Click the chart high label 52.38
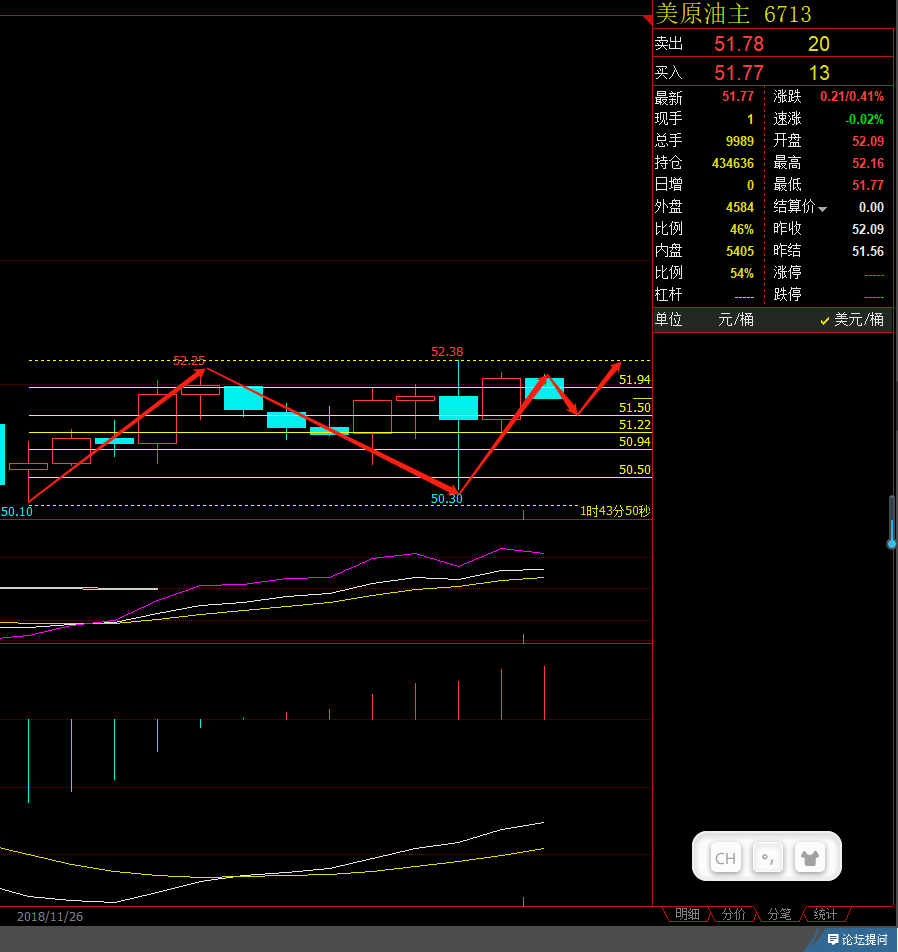This screenshot has width=898, height=952. tap(447, 352)
